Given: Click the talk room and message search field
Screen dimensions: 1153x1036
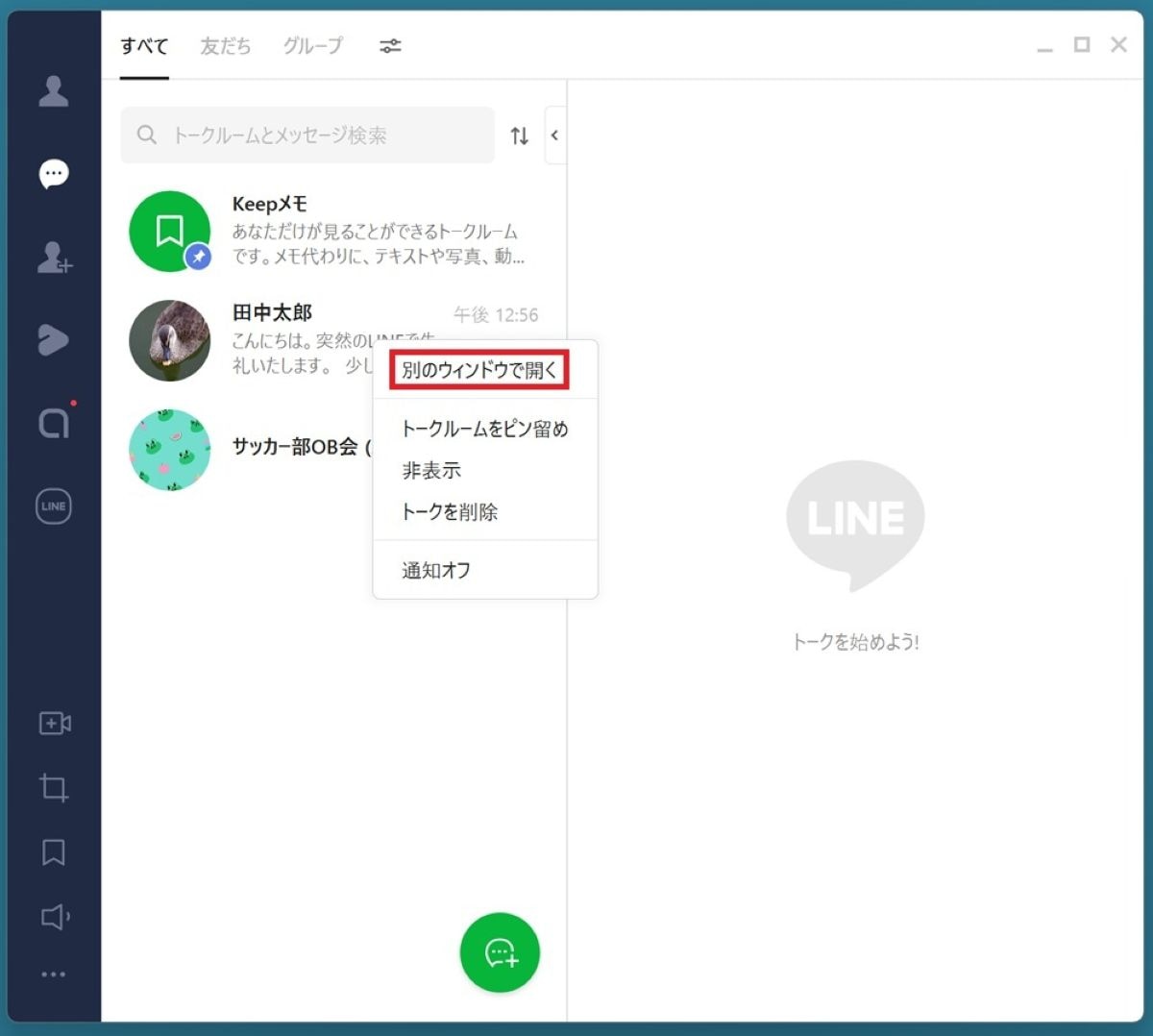Looking at the screenshot, I should click(307, 136).
